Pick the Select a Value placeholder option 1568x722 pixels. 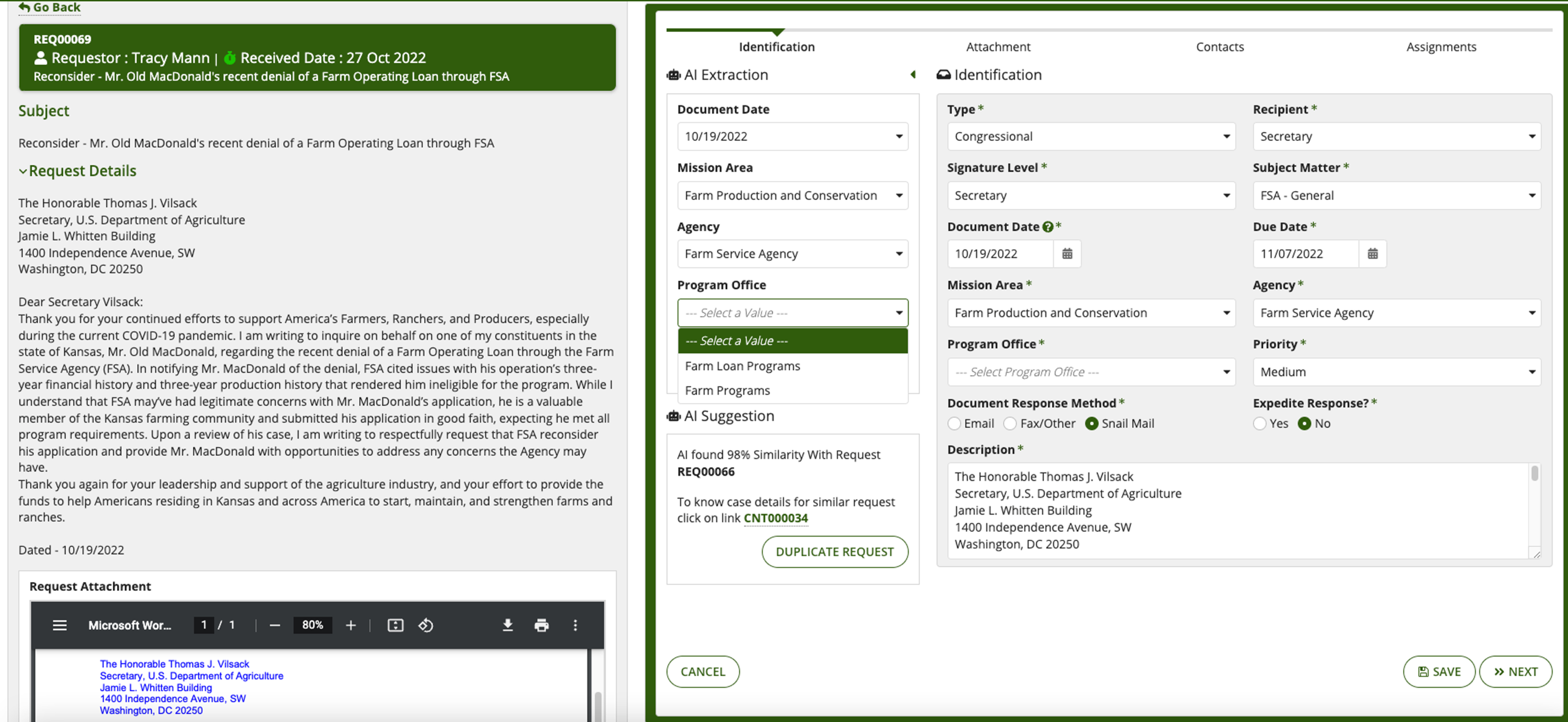793,341
